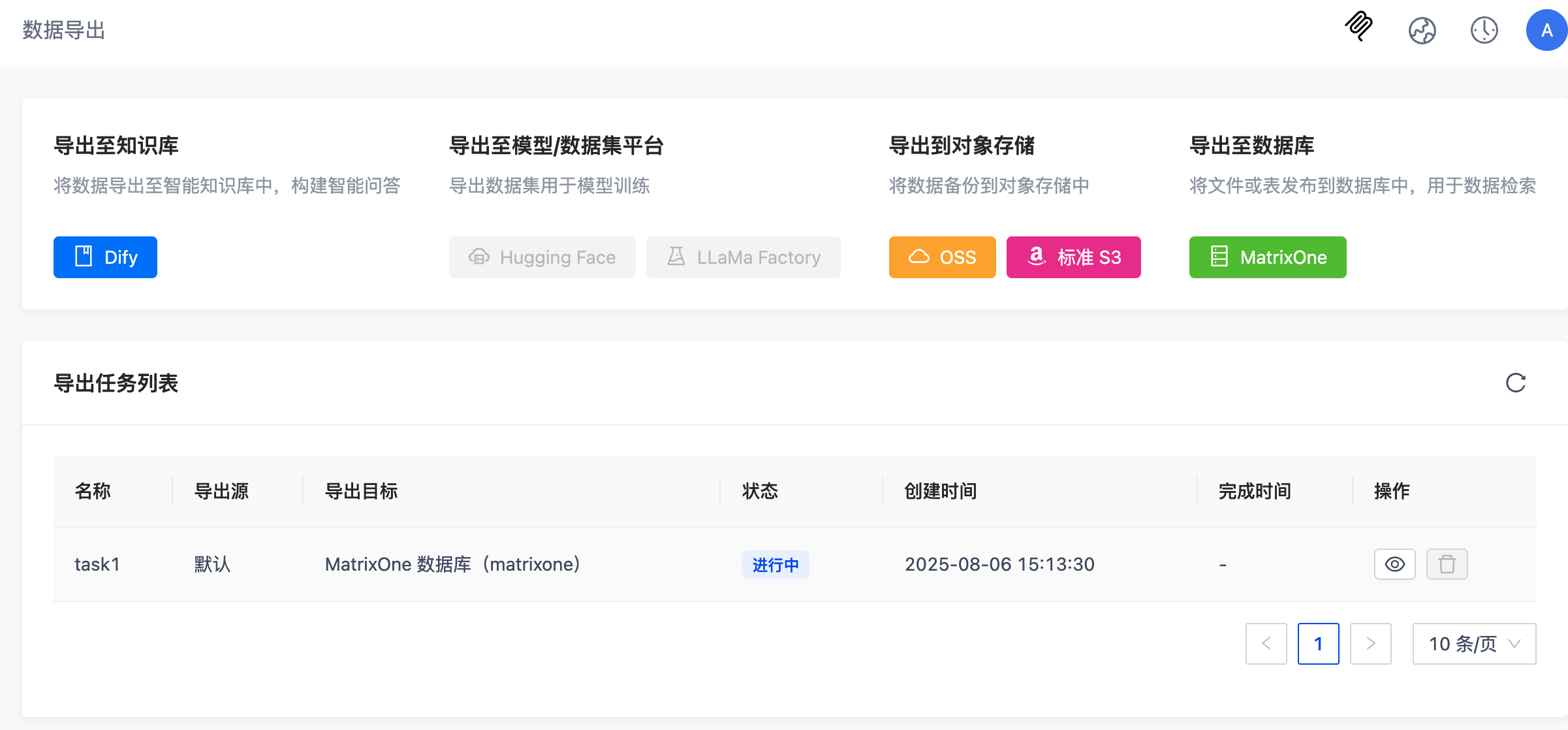
Task: View task1 details with eye icon
Action: [x=1394, y=564]
